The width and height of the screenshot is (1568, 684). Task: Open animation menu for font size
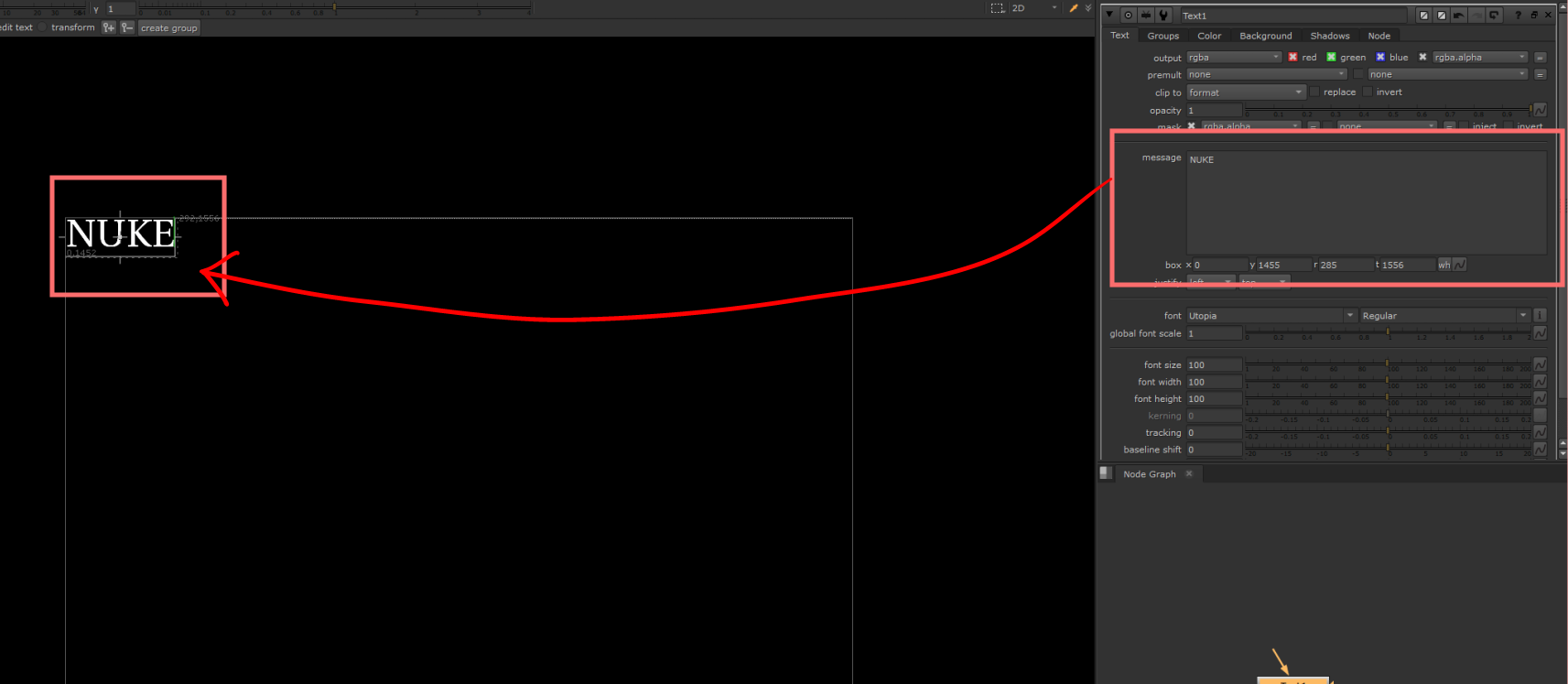coord(1540,364)
